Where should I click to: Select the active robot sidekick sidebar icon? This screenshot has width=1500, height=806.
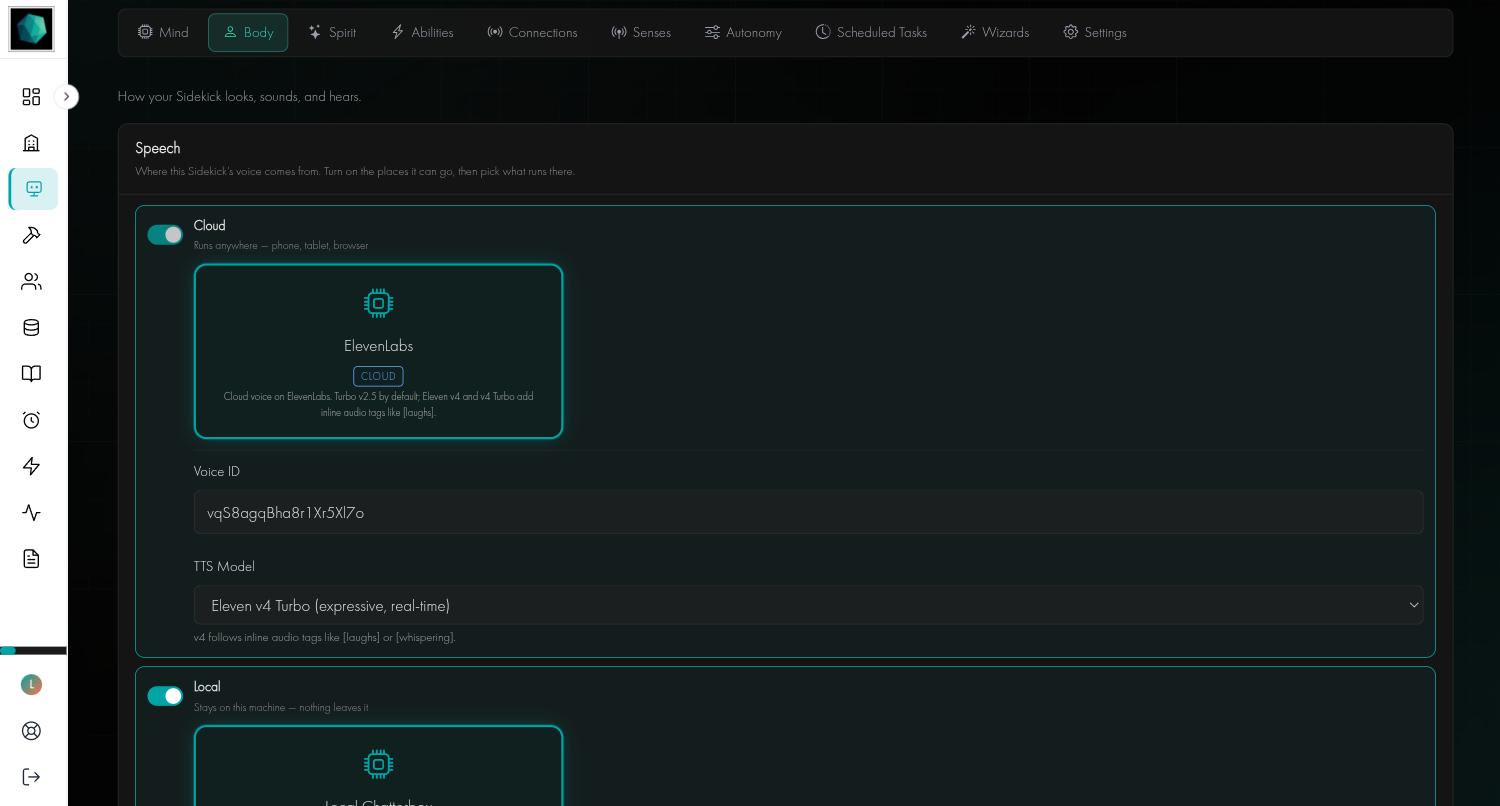[x=34, y=189]
